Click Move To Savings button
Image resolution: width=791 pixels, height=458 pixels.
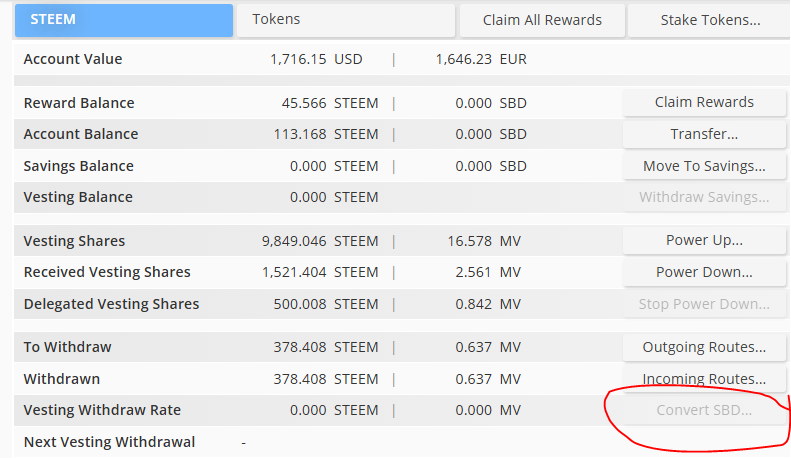[x=704, y=166]
